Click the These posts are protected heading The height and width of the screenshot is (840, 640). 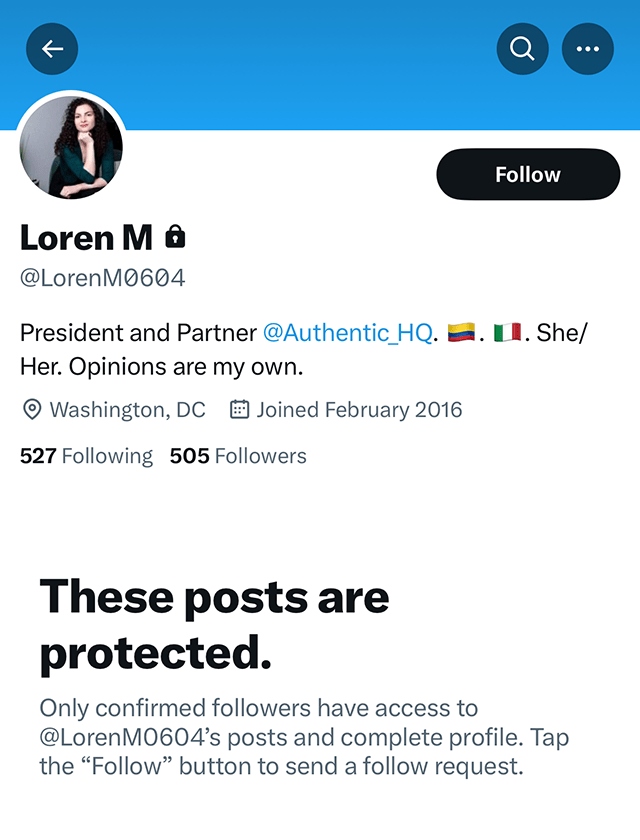tap(213, 624)
